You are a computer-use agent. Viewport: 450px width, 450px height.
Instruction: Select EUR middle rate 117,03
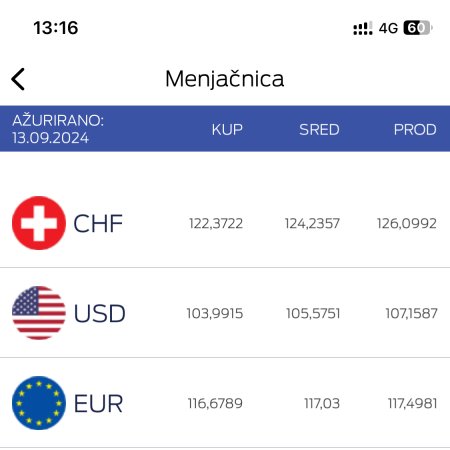pos(322,403)
